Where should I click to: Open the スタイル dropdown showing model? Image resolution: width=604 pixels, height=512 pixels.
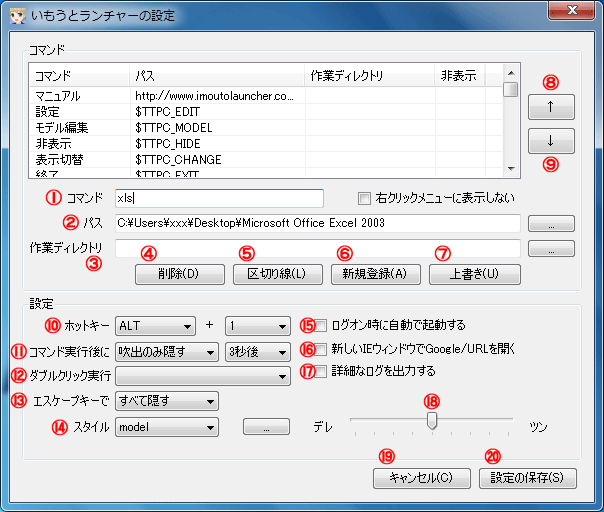167,427
